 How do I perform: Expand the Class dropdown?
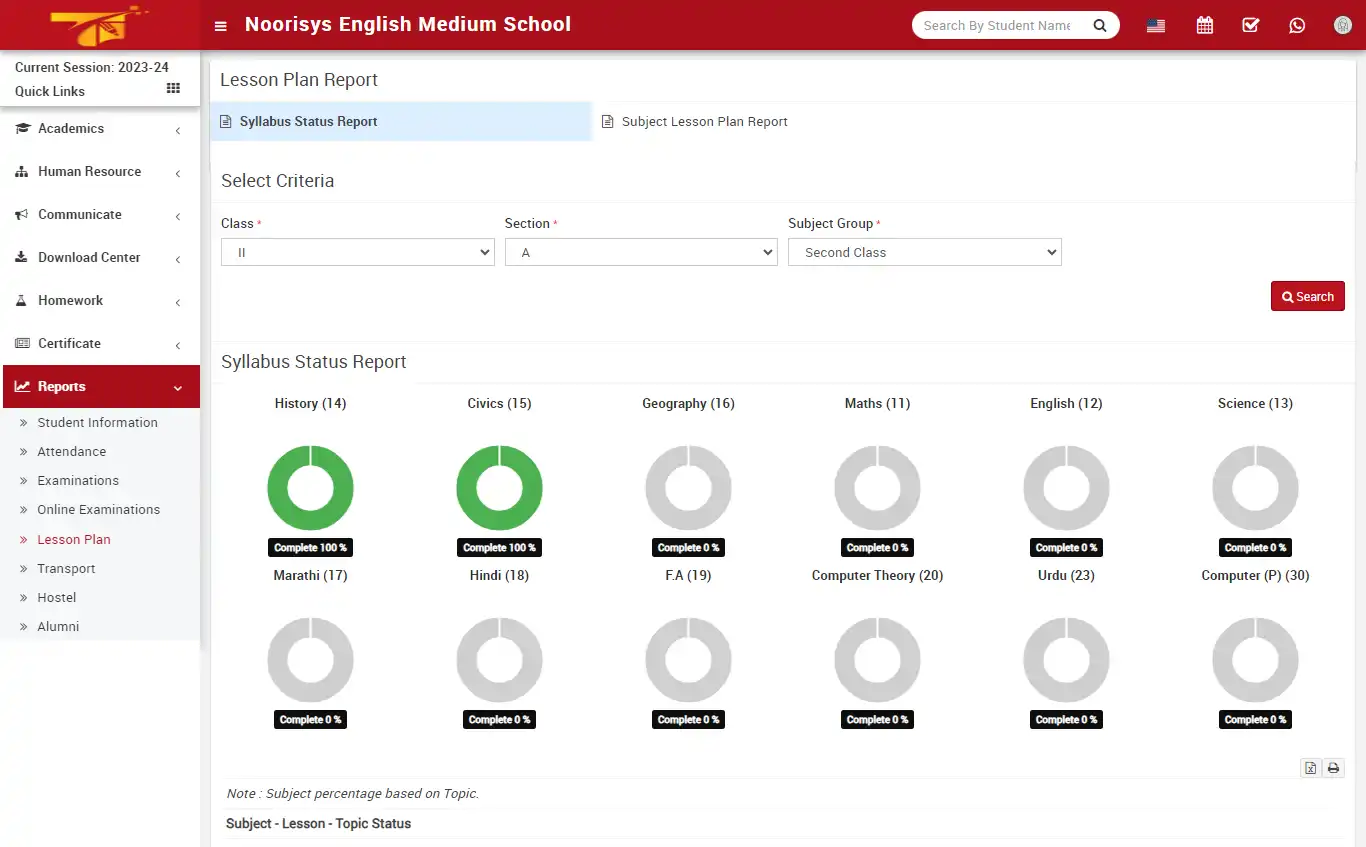(357, 251)
